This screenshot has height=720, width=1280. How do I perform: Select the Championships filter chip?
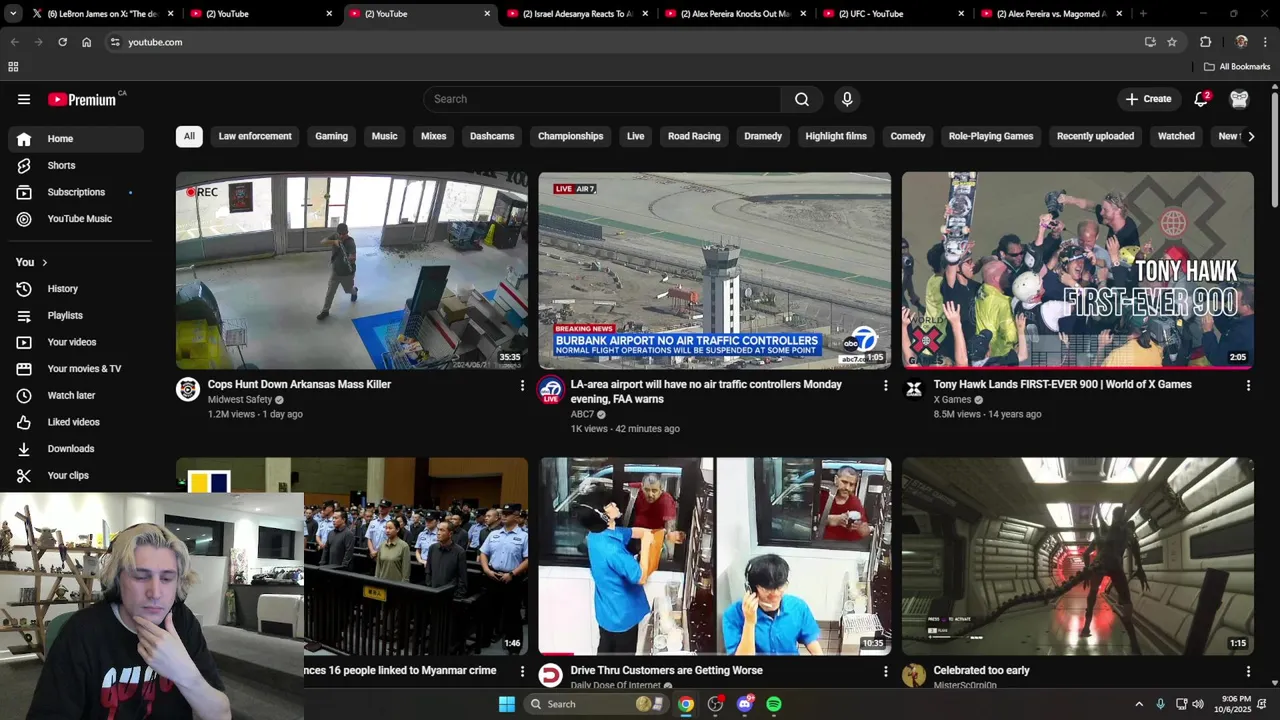pos(570,136)
